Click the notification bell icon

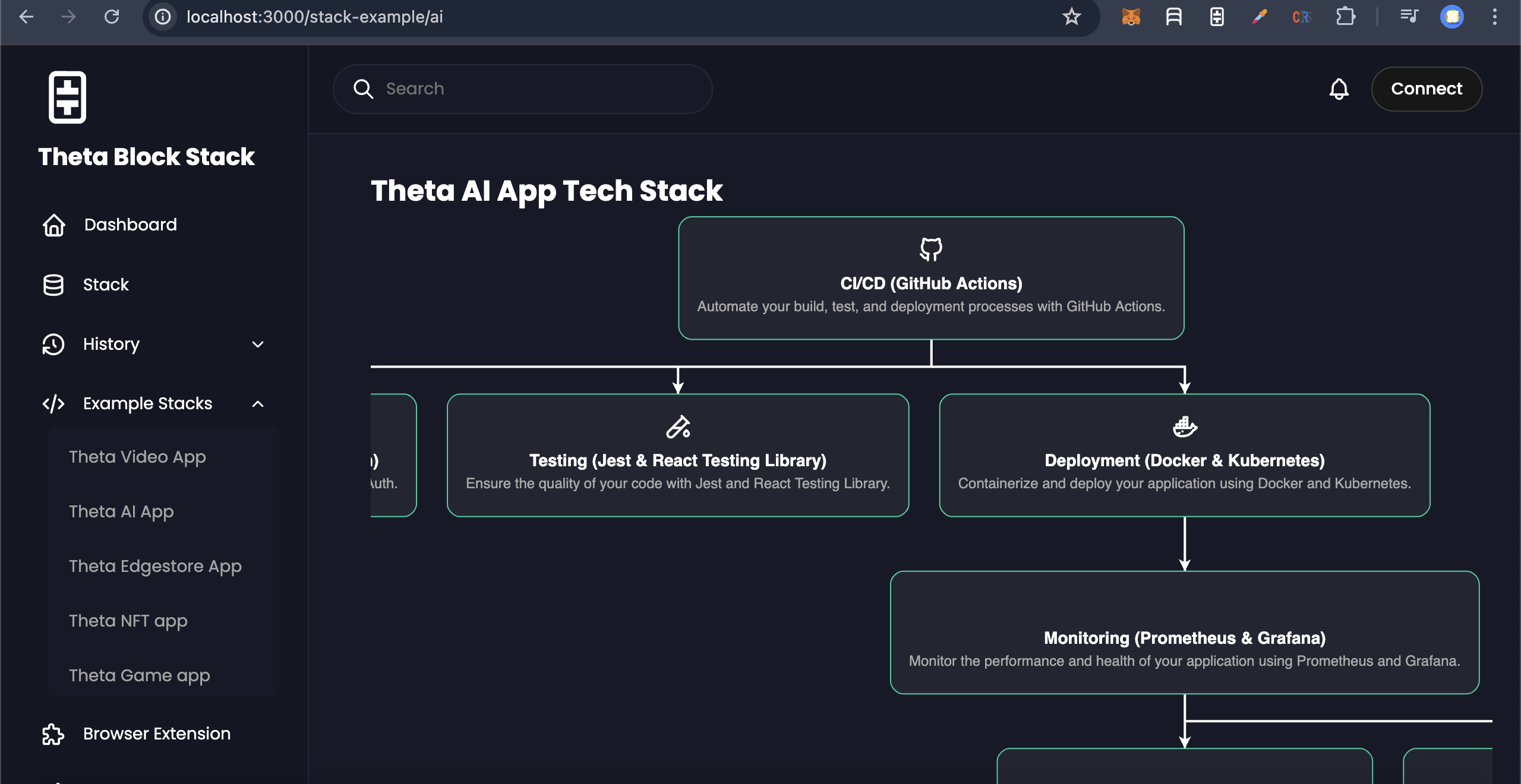pyautogui.click(x=1339, y=89)
